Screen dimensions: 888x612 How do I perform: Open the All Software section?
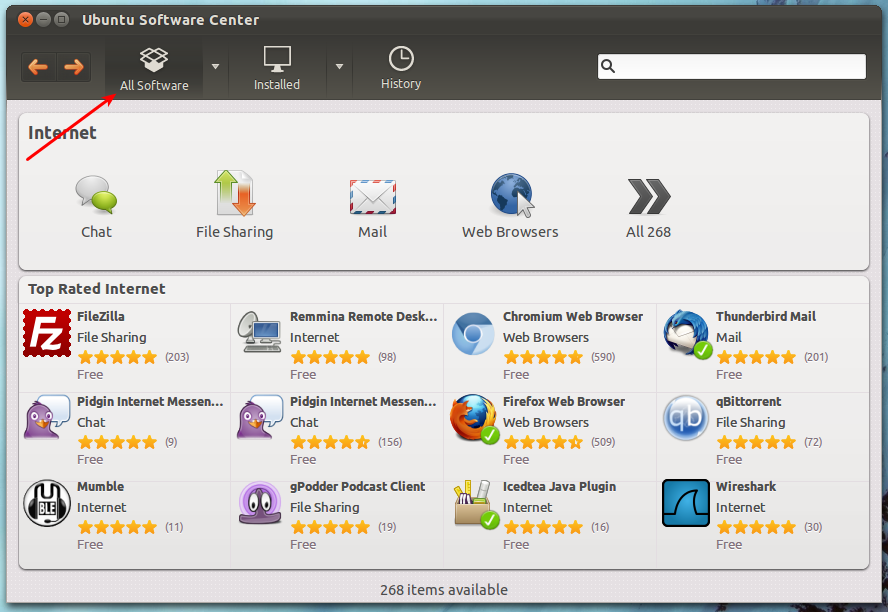154,69
